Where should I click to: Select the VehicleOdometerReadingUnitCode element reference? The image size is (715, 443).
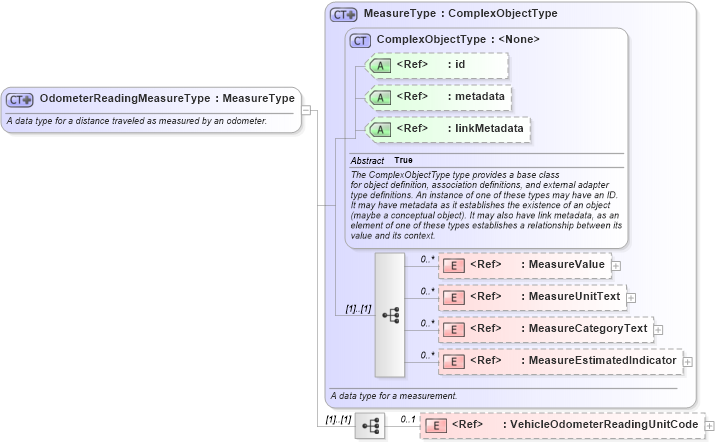coord(563,426)
